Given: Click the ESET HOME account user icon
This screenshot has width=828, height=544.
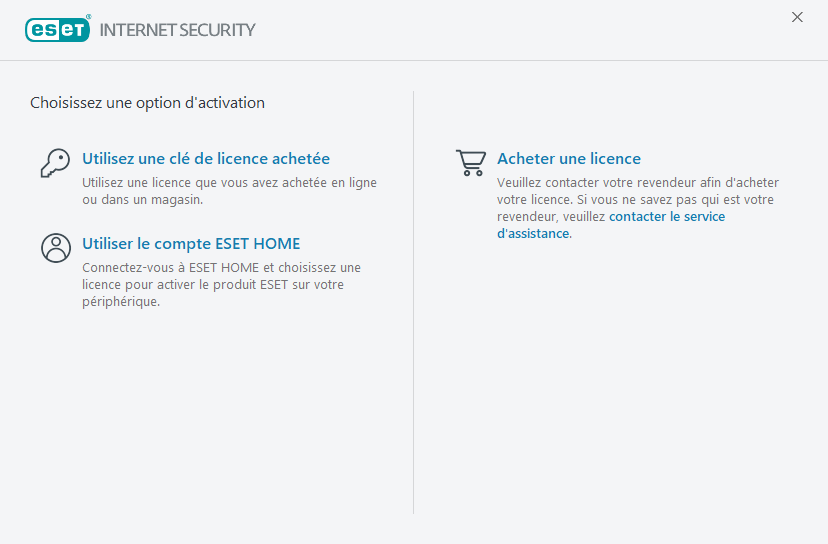Looking at the screenshot, I should point(55,247).
